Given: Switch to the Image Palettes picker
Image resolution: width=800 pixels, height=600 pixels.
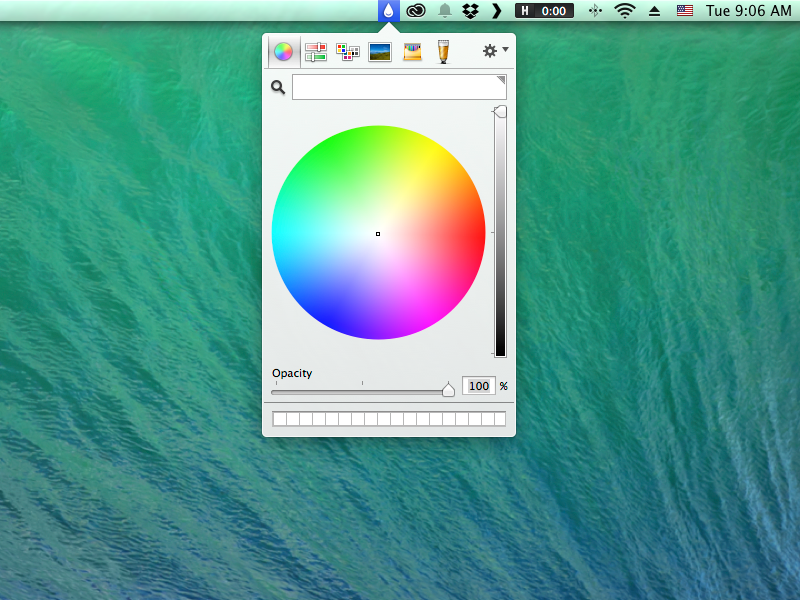Looking at the screenshot, I should pyautogui.click(x=380, y=50).
